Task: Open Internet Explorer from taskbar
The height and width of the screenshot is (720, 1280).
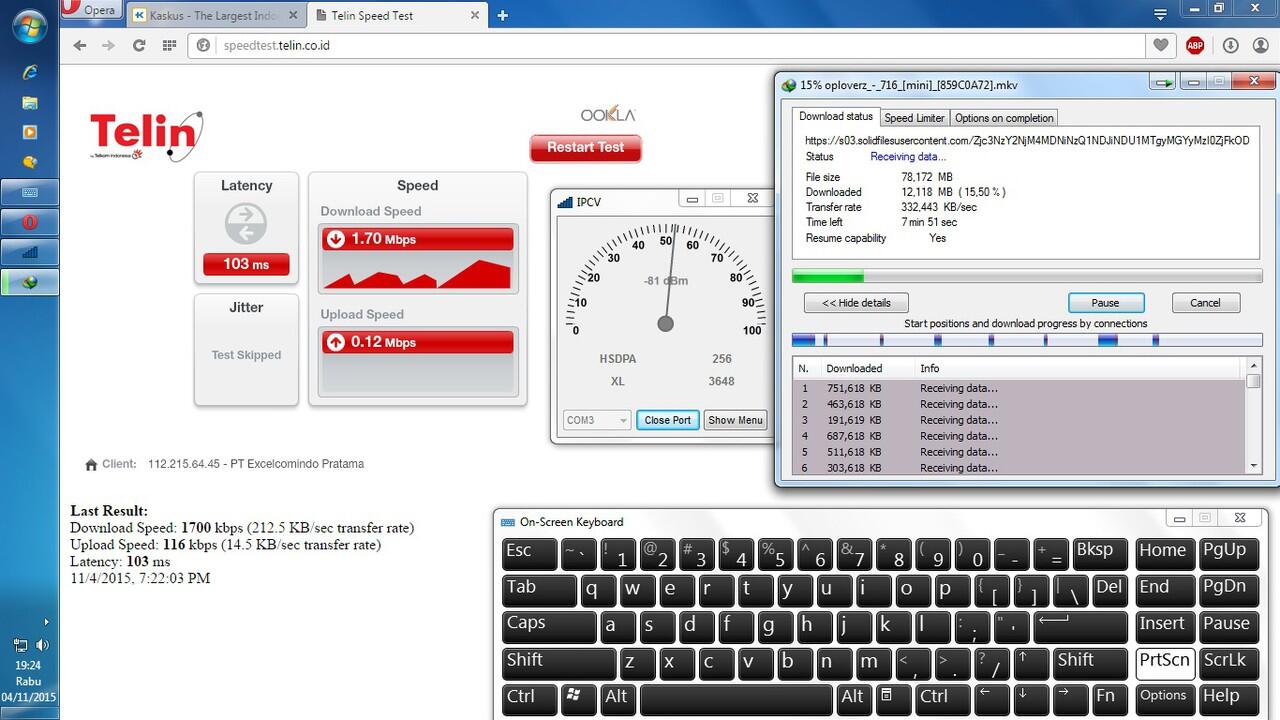Action: coord(30,72)
